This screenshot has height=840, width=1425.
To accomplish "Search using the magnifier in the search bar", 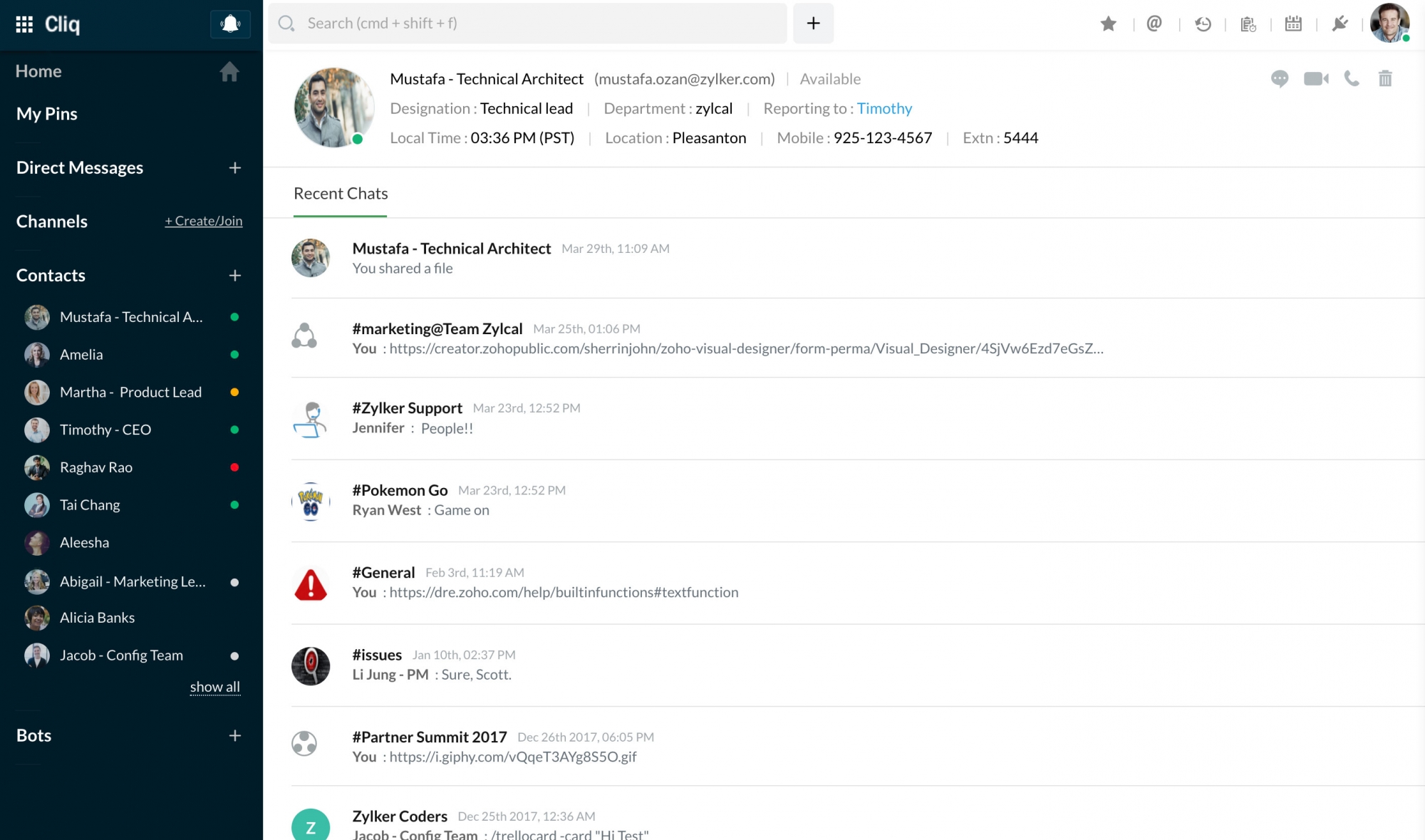I will 286,23.
